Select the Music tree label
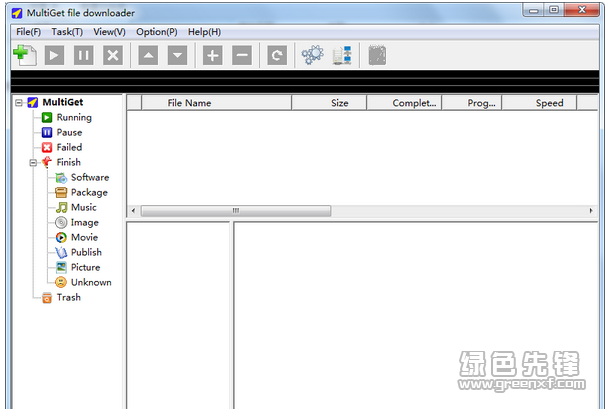The height and width of the screenshot is (409, 607). [x=84, y=207]
